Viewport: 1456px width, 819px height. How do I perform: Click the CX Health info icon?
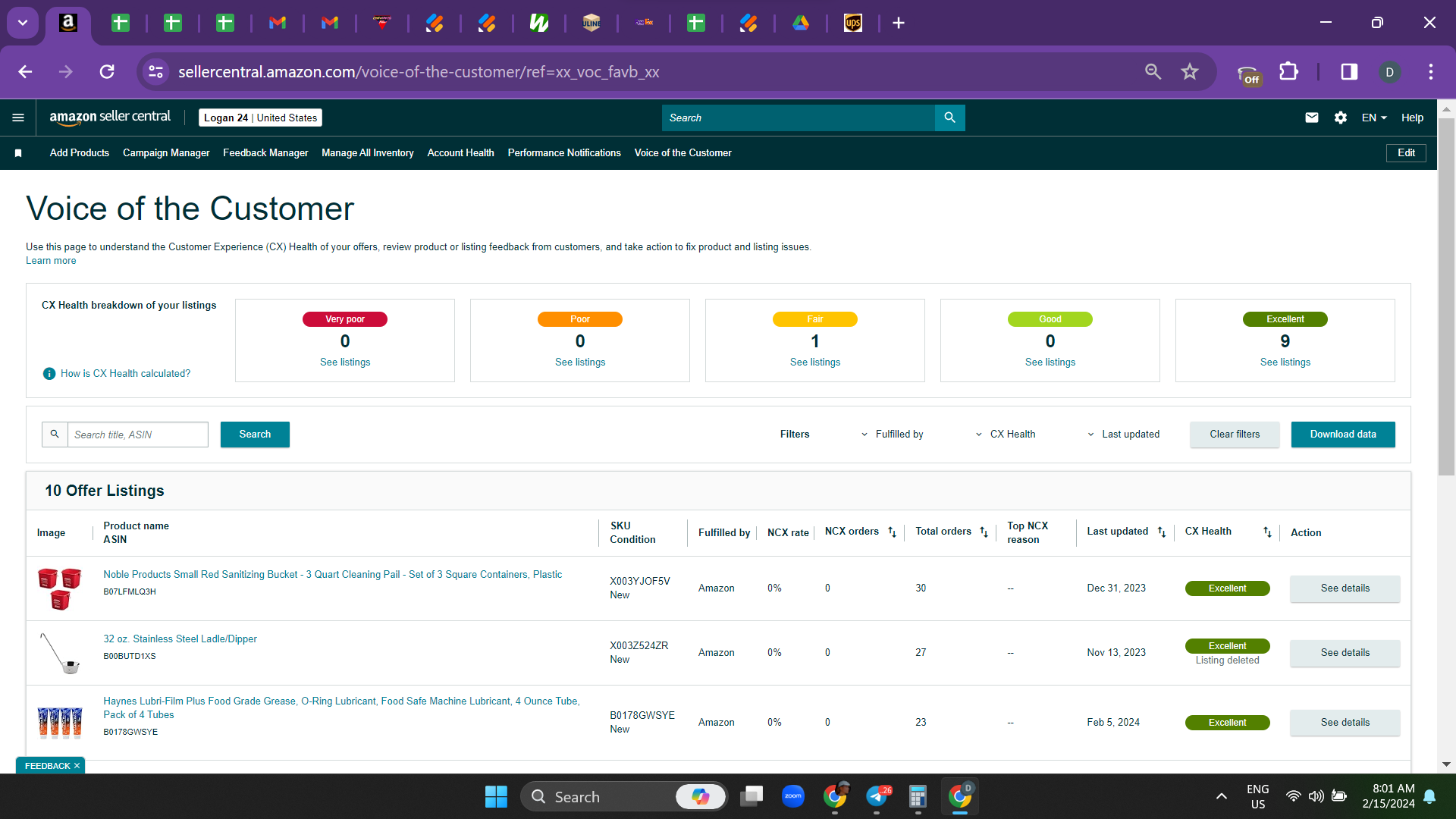pyautogui.click(x=49, y=374)
